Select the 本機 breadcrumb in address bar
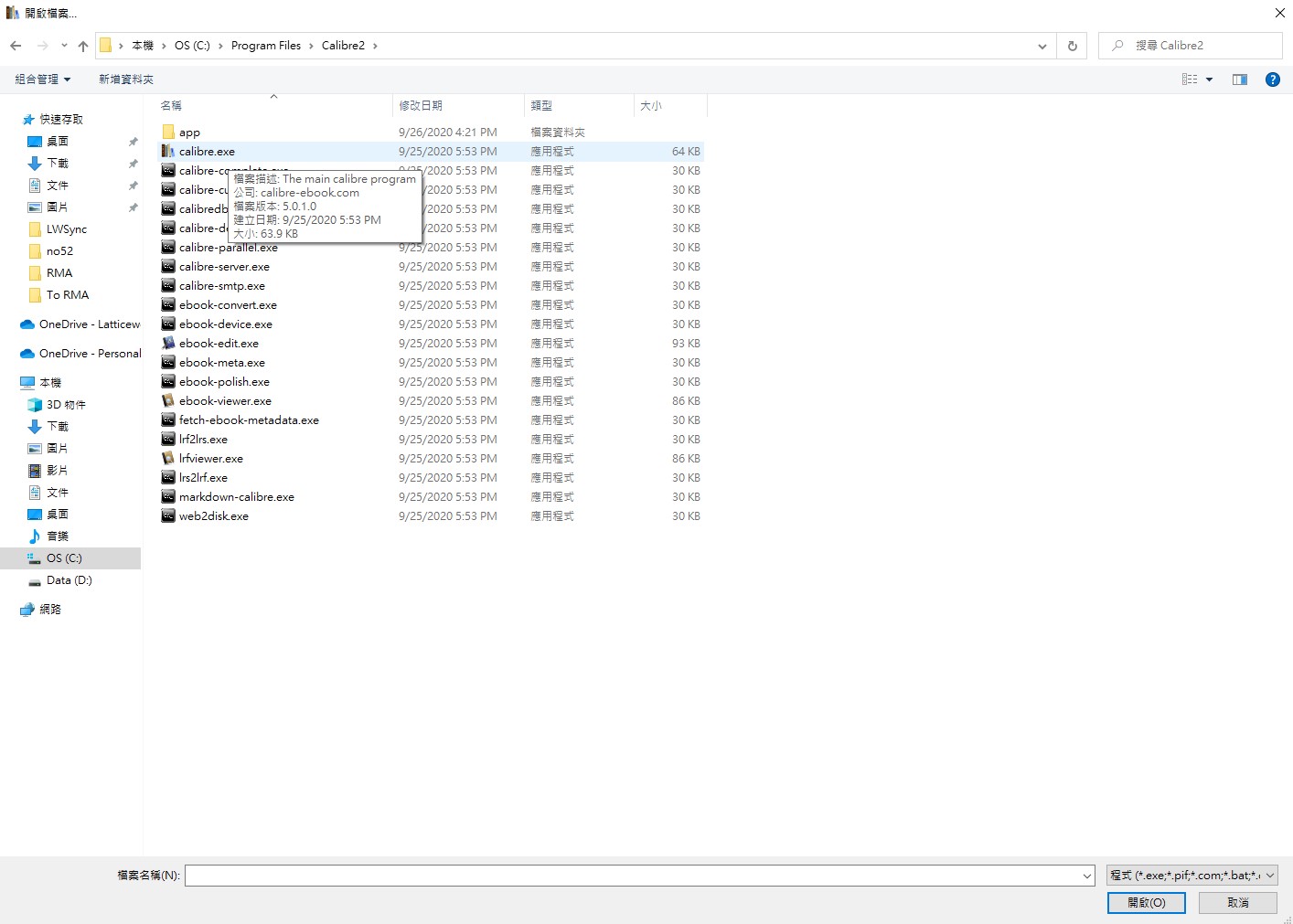Viewport: 1293px width, 924px height. pyautogui.click(x=143, y=46)
